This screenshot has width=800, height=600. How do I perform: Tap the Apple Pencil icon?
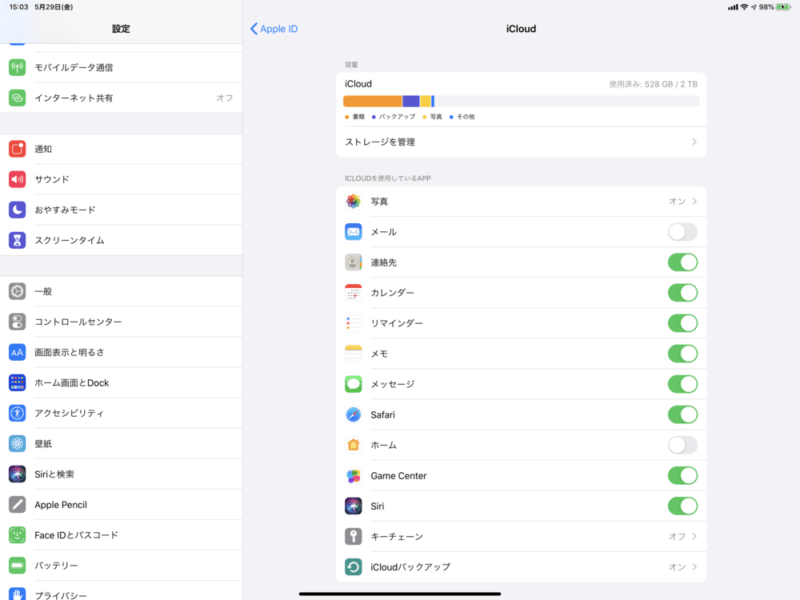click(17, 505)
